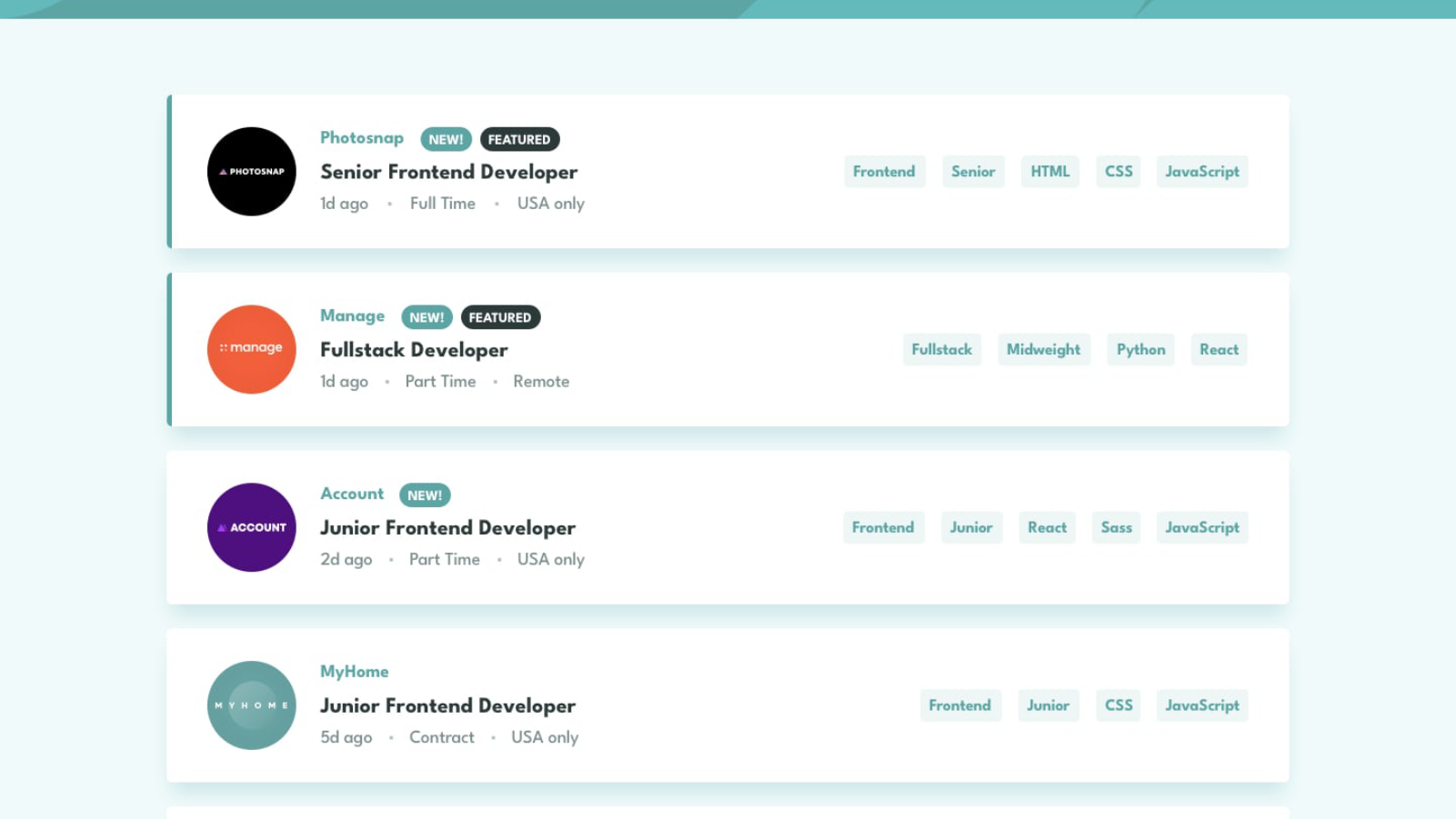Click the CSS tag on MyHome listing
This screenshot has width=1456, height=819.
[x=1118, y=705]
